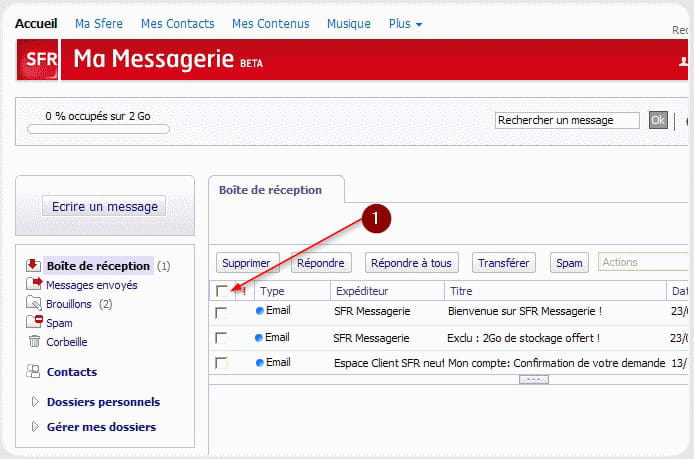Viewport: 694px width, 459px height.
Task: Click the pane splitter handle below list
Action: pos(534,380)
